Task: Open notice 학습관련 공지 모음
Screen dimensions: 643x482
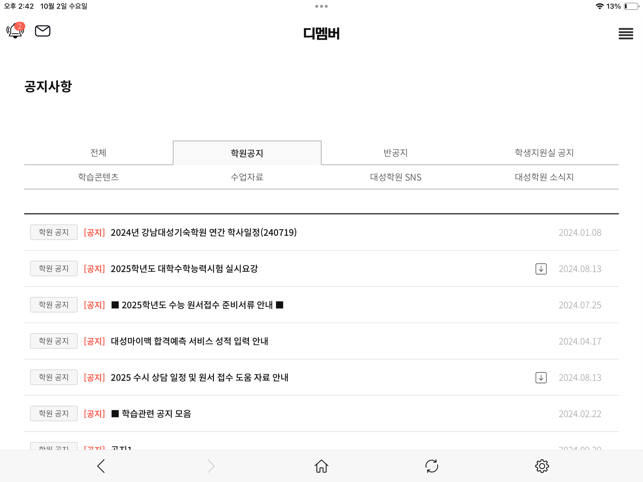Action: tap(151, 413)
